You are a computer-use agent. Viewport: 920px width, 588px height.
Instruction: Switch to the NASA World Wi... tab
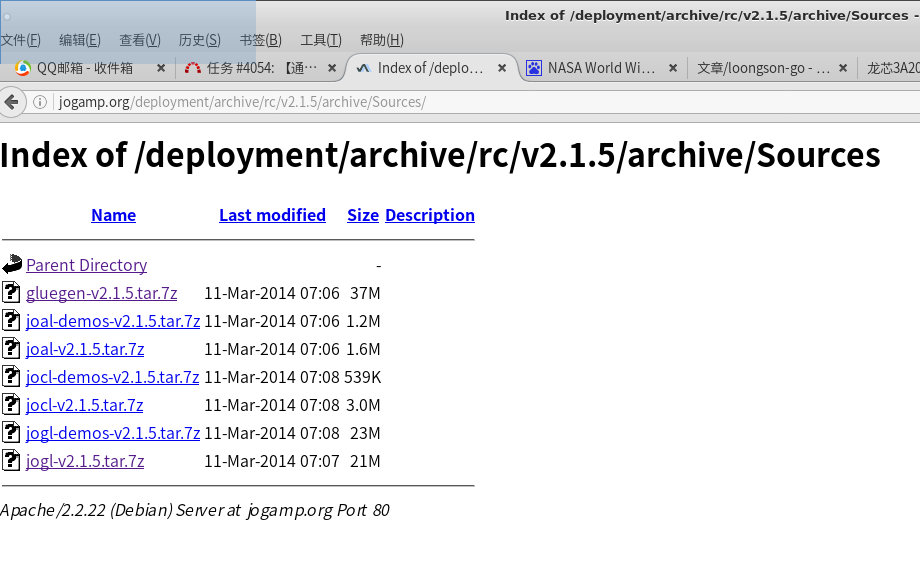pyautogui.click(x=601, y=68)
